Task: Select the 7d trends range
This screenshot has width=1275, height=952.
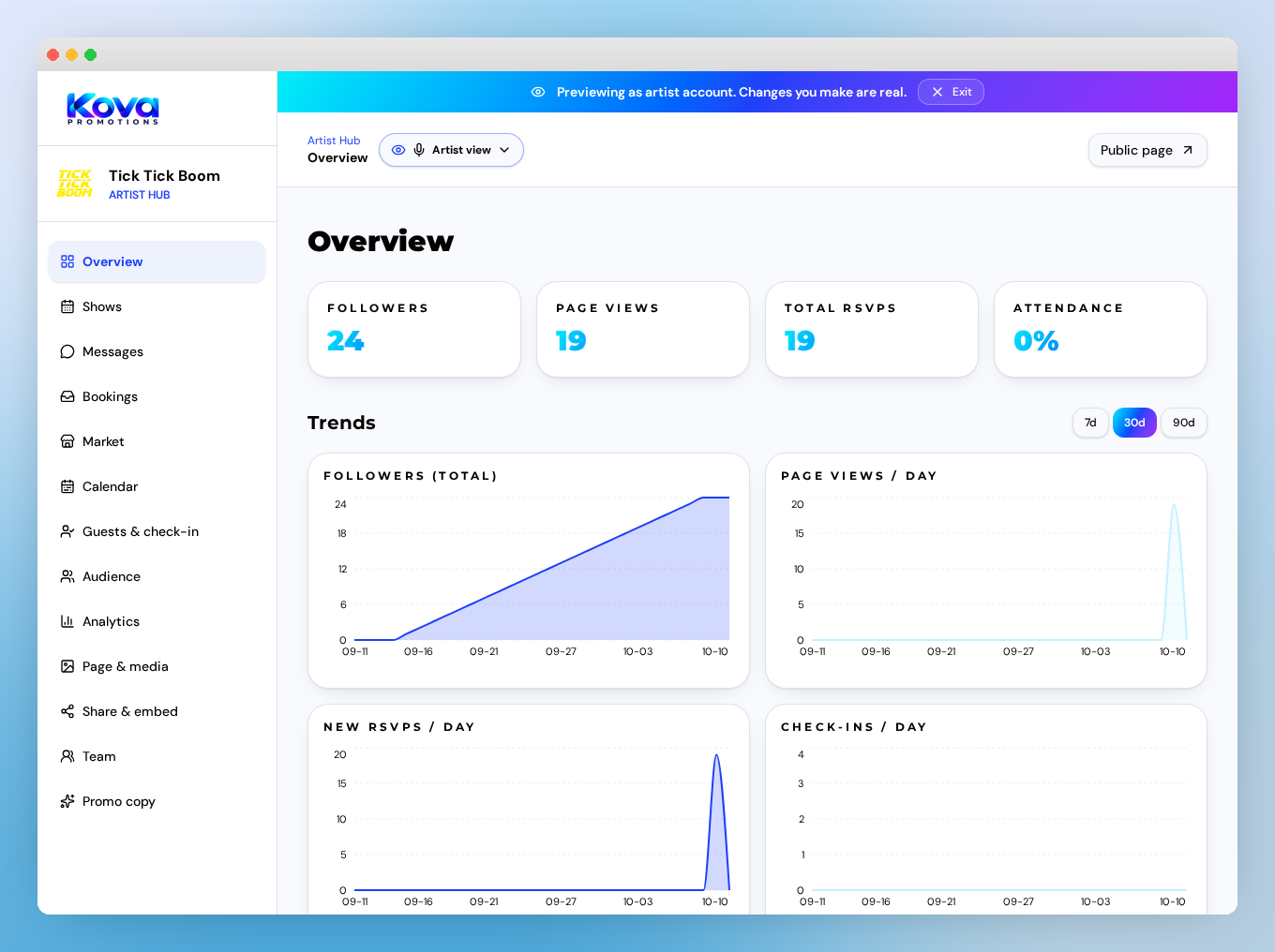Action: click(1090, 423)
